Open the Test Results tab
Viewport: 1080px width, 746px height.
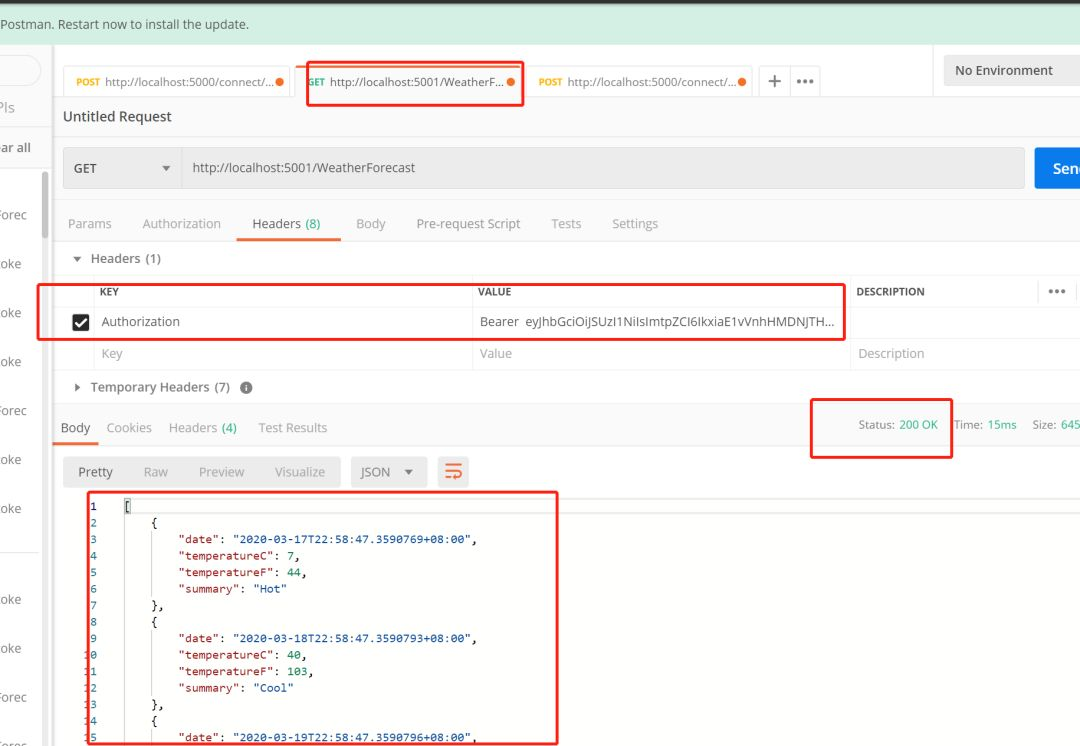[x=293, y=428]
